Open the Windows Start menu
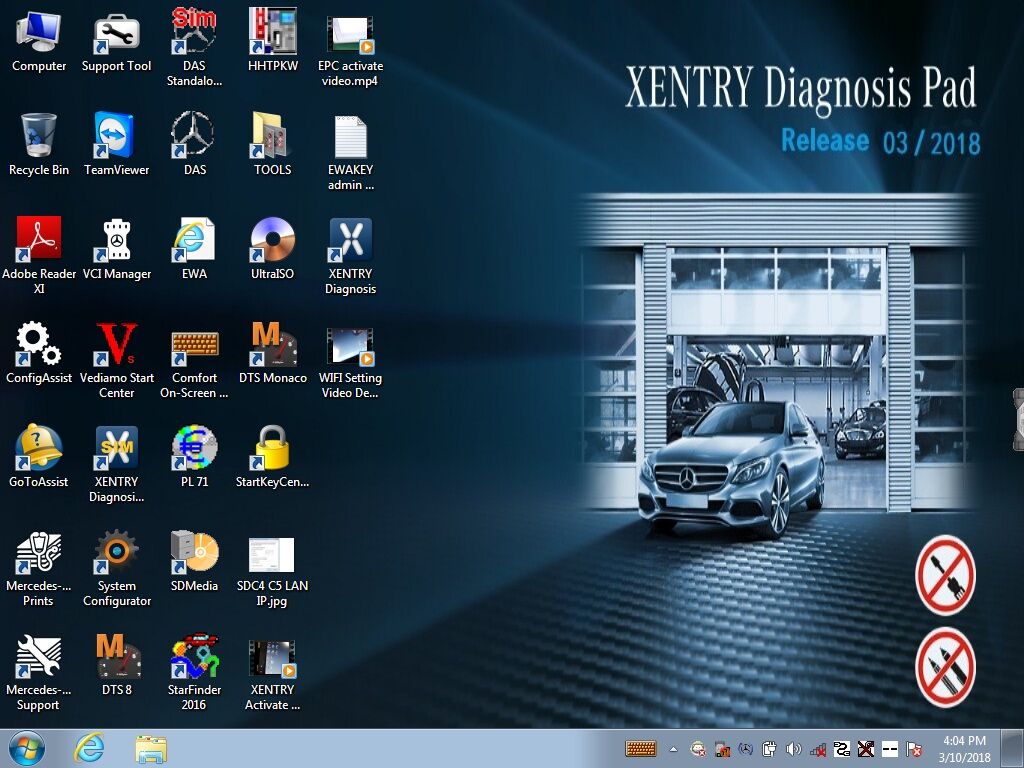The height and width of the screenshot is (768, 1024). tap(26, 748)
